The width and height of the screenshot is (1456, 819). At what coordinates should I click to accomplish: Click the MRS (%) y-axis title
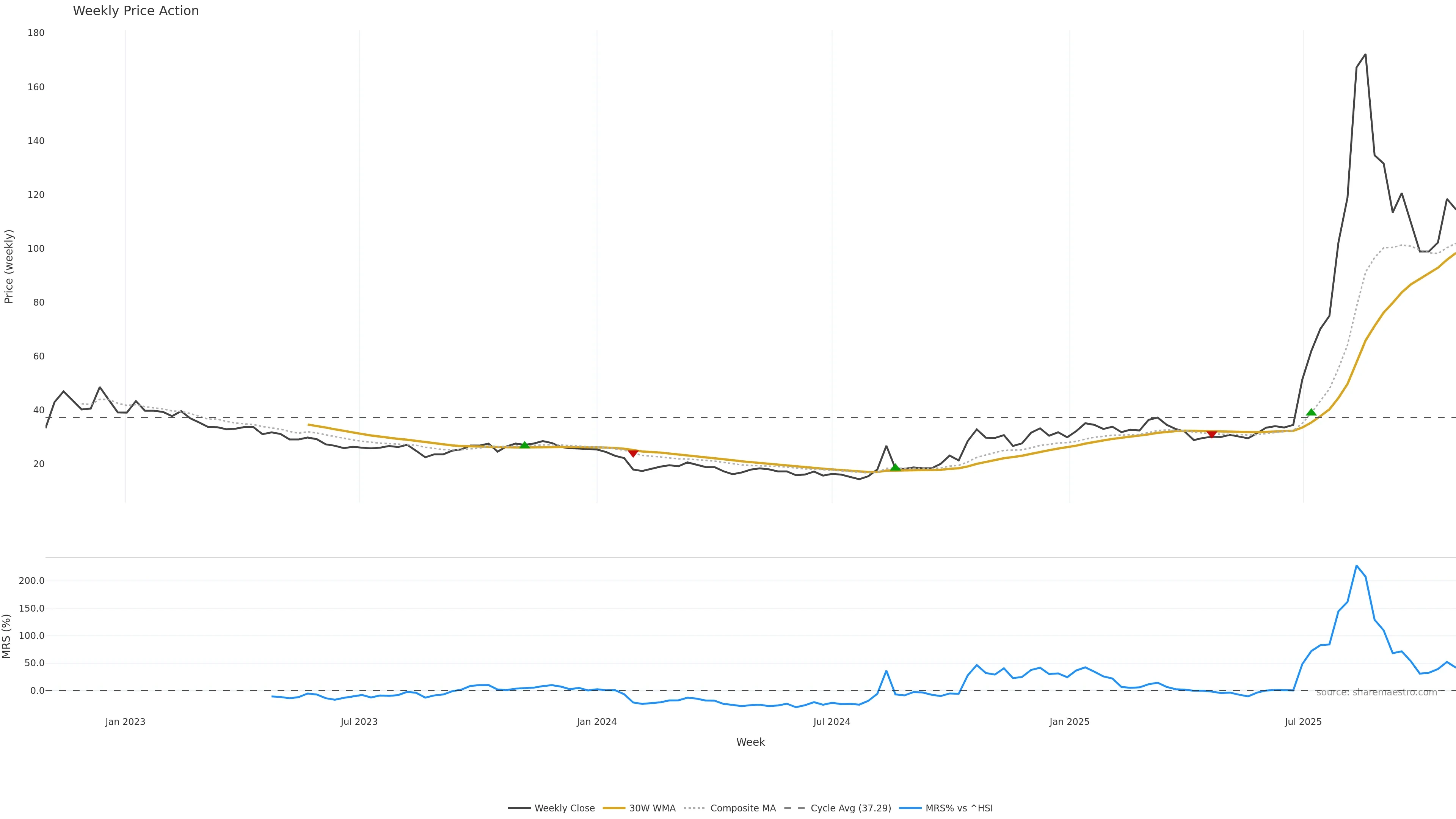tap(6, 636)
